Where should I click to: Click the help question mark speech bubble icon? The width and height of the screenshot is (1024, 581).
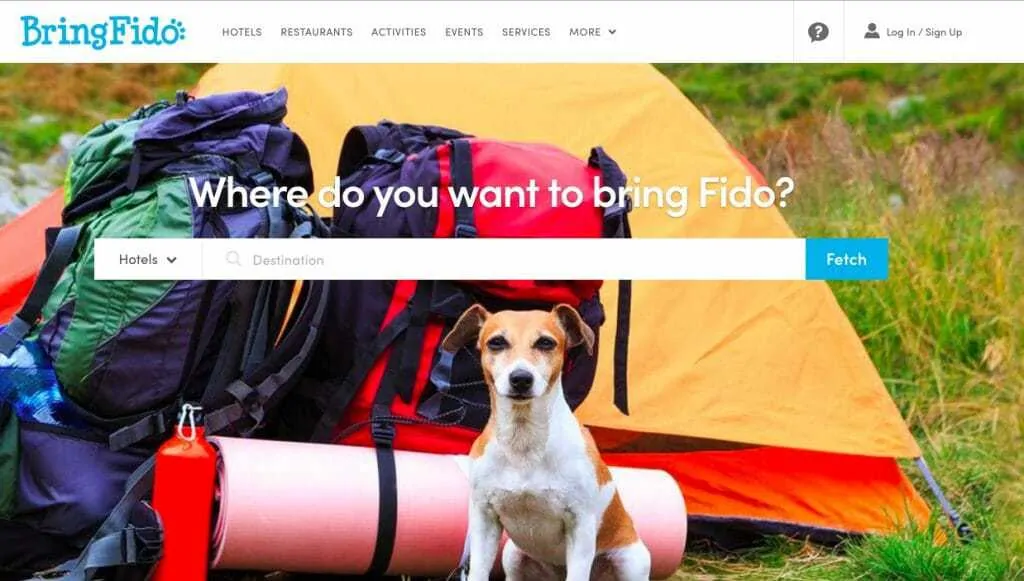pos(818,32)
